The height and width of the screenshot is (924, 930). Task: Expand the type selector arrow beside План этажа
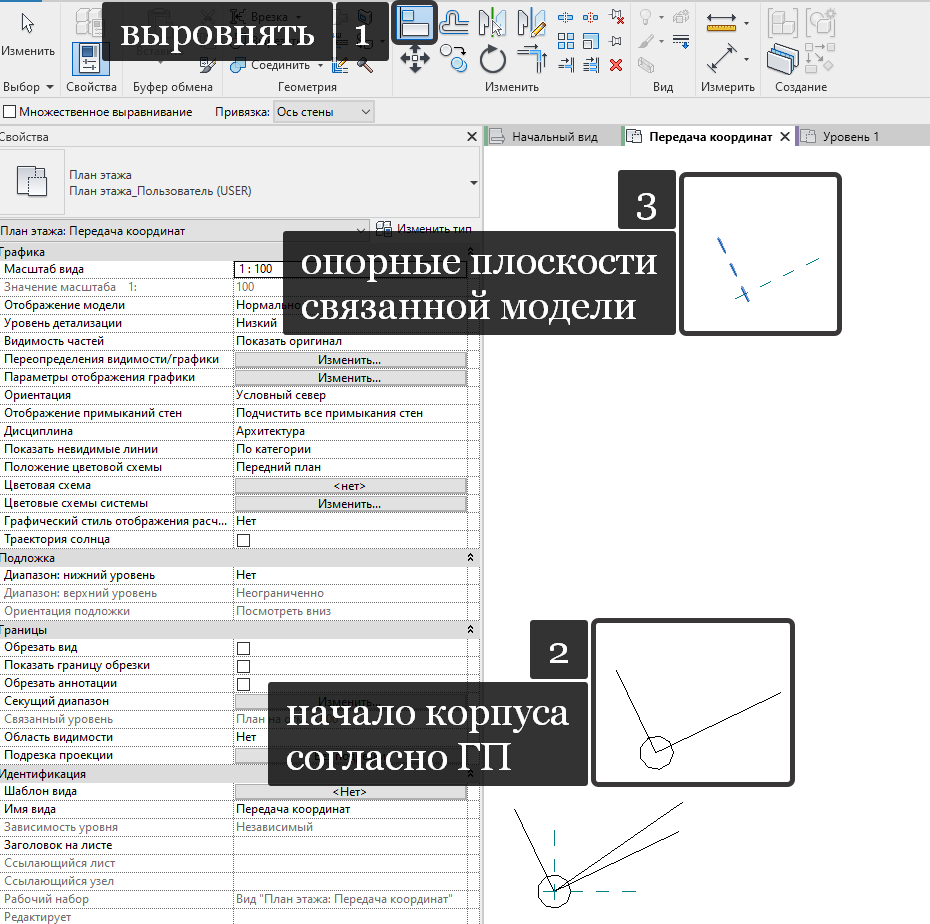pos(473,183)
